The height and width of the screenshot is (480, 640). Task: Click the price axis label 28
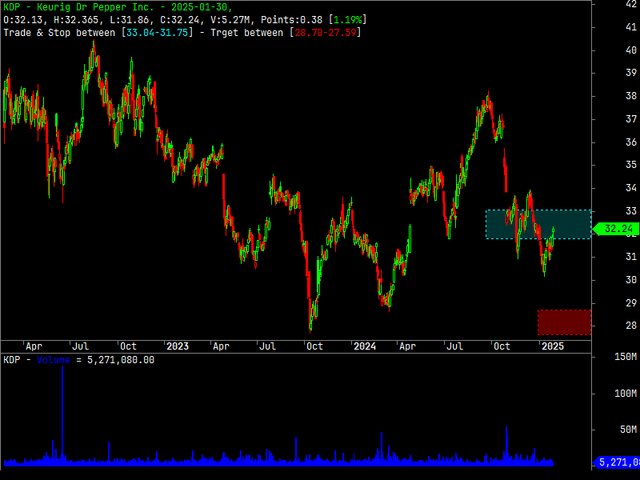coord(631,326)
